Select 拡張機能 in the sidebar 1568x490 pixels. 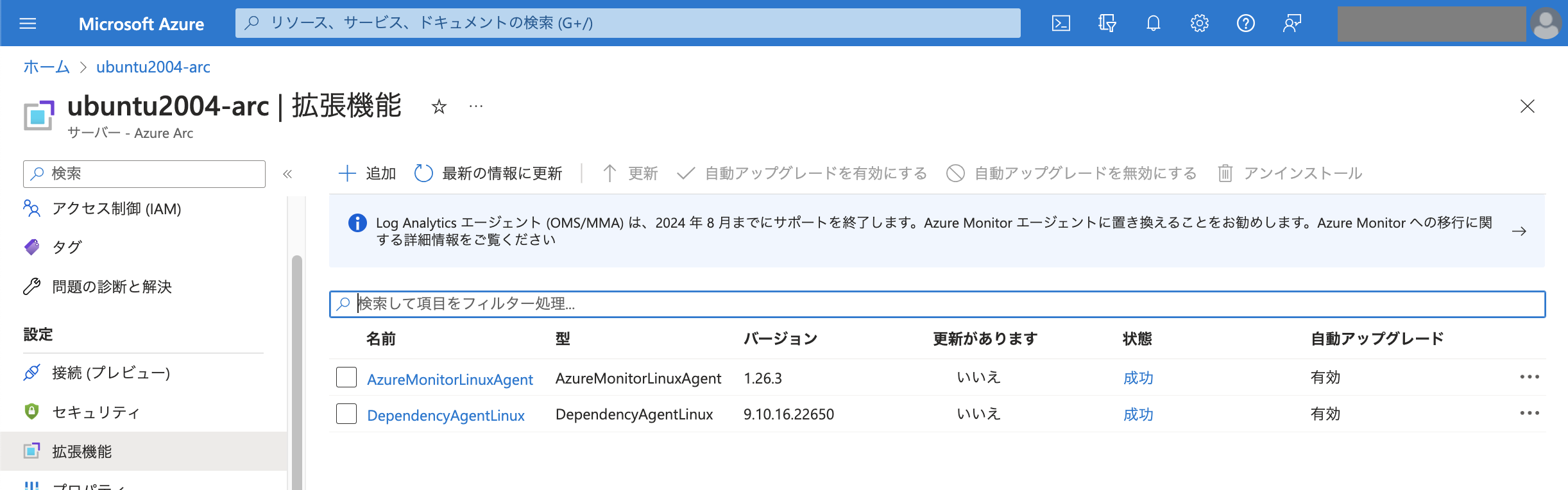pos(144,452)
